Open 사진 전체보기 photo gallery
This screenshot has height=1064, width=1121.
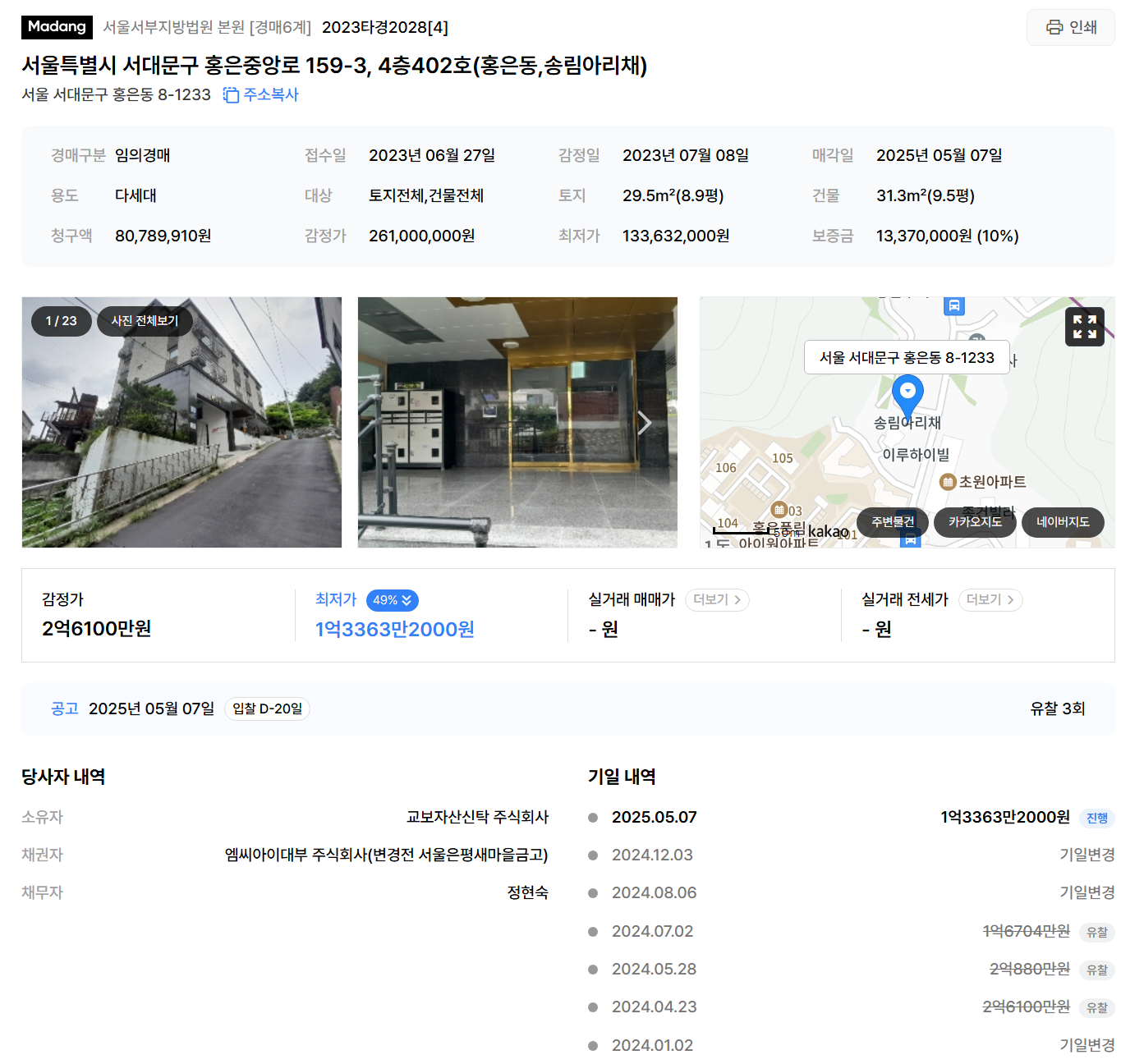pyautogui.click(x=145, y=321)
